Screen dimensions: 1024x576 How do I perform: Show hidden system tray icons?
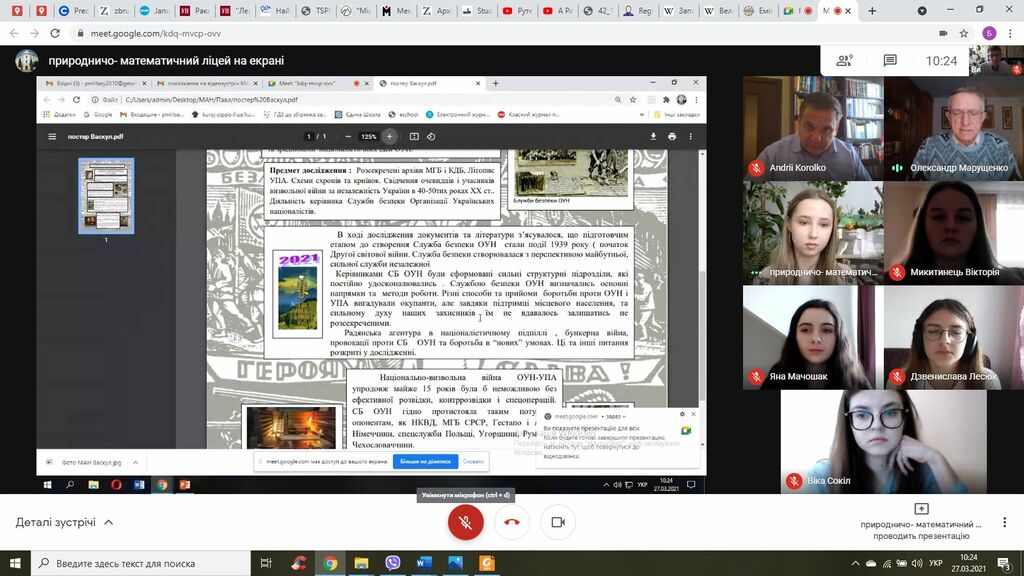point(855,563)
